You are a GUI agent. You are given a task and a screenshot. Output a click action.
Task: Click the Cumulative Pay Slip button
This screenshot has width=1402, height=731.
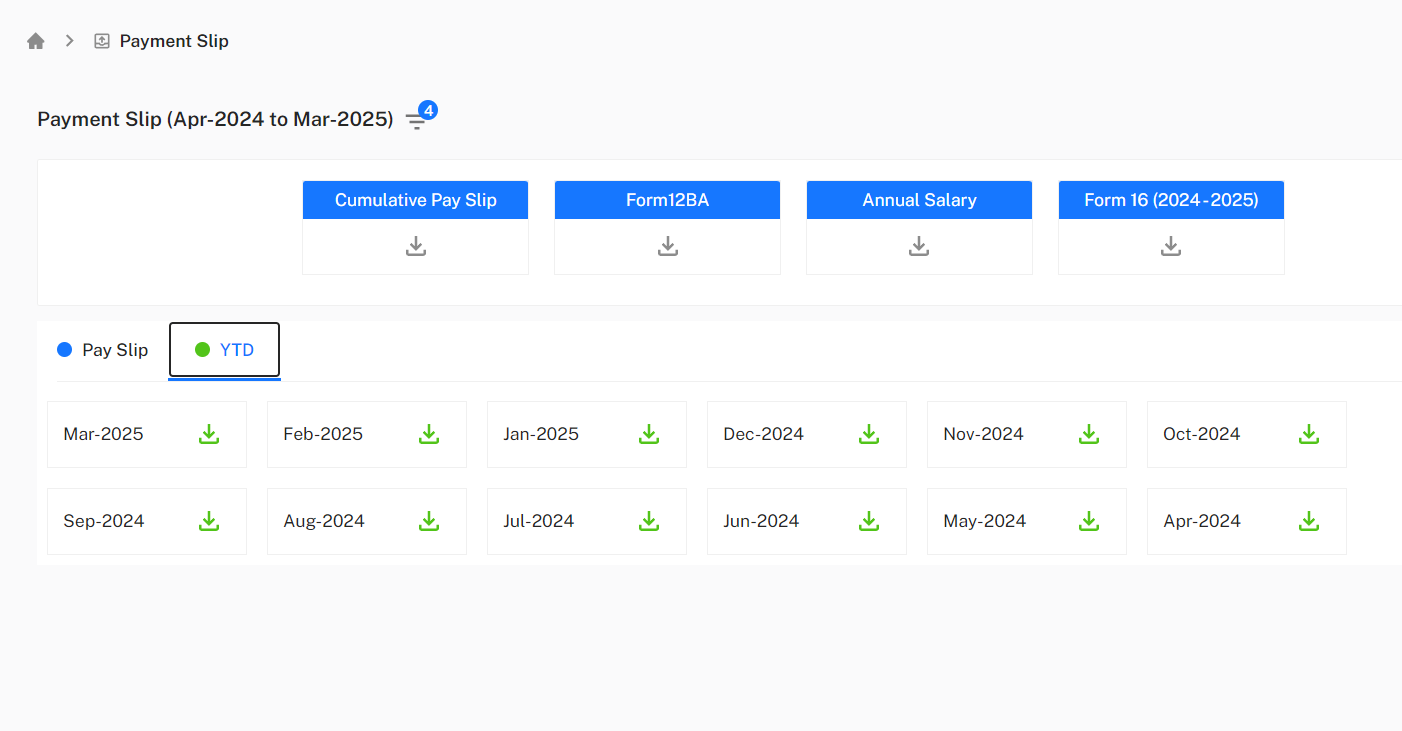pyautogui.click(x=415, y=199)
